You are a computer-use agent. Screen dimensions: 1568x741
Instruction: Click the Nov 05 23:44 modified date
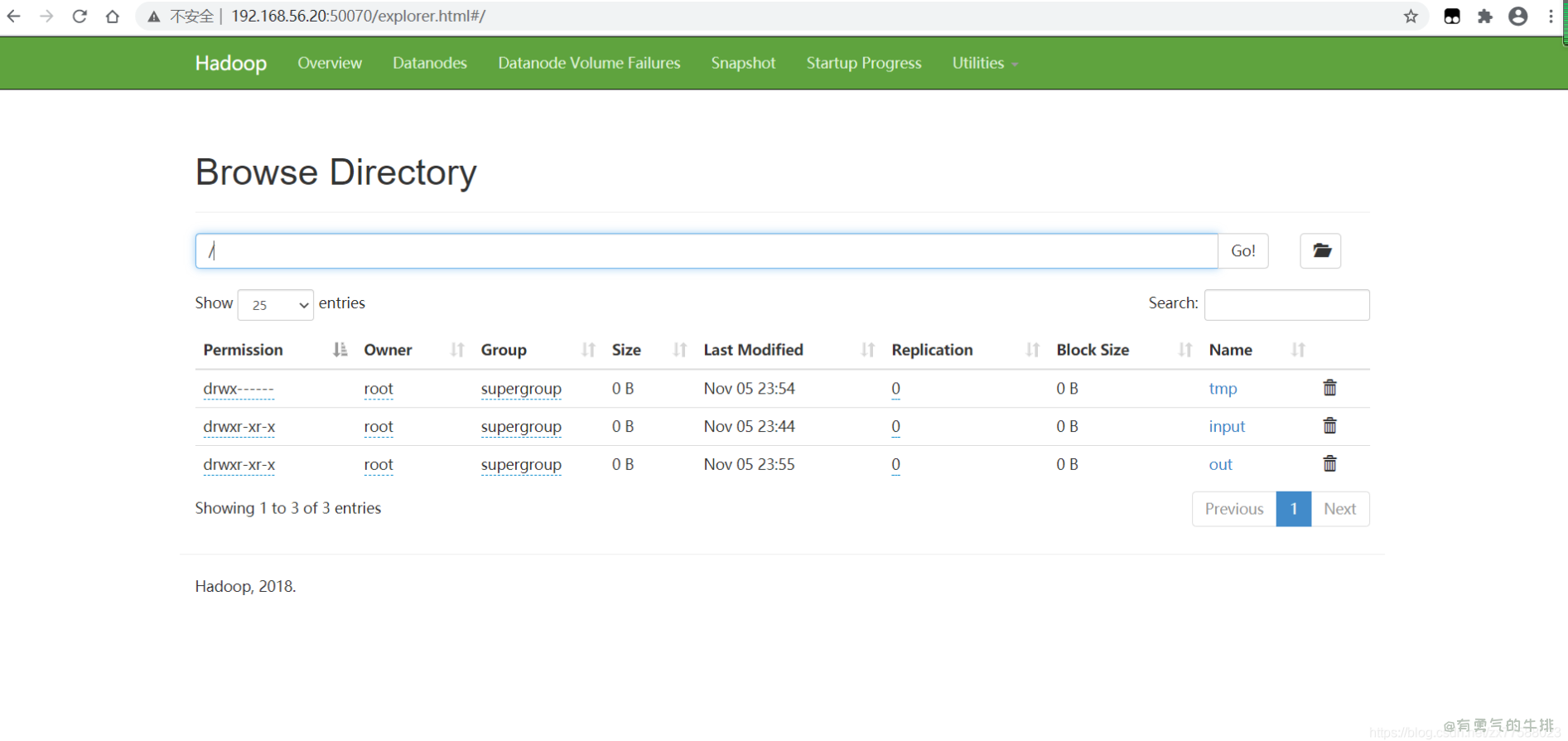[749, 426]
